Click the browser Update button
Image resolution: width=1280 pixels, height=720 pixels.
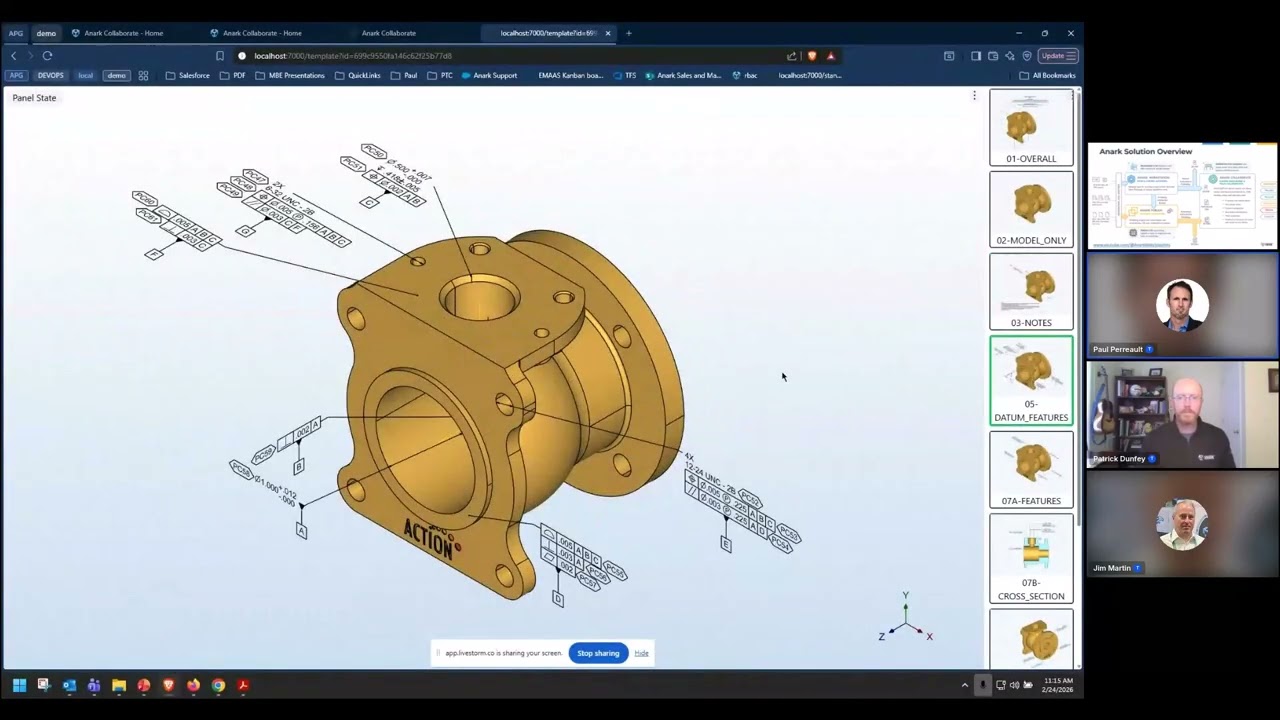tap(1058, 56)
